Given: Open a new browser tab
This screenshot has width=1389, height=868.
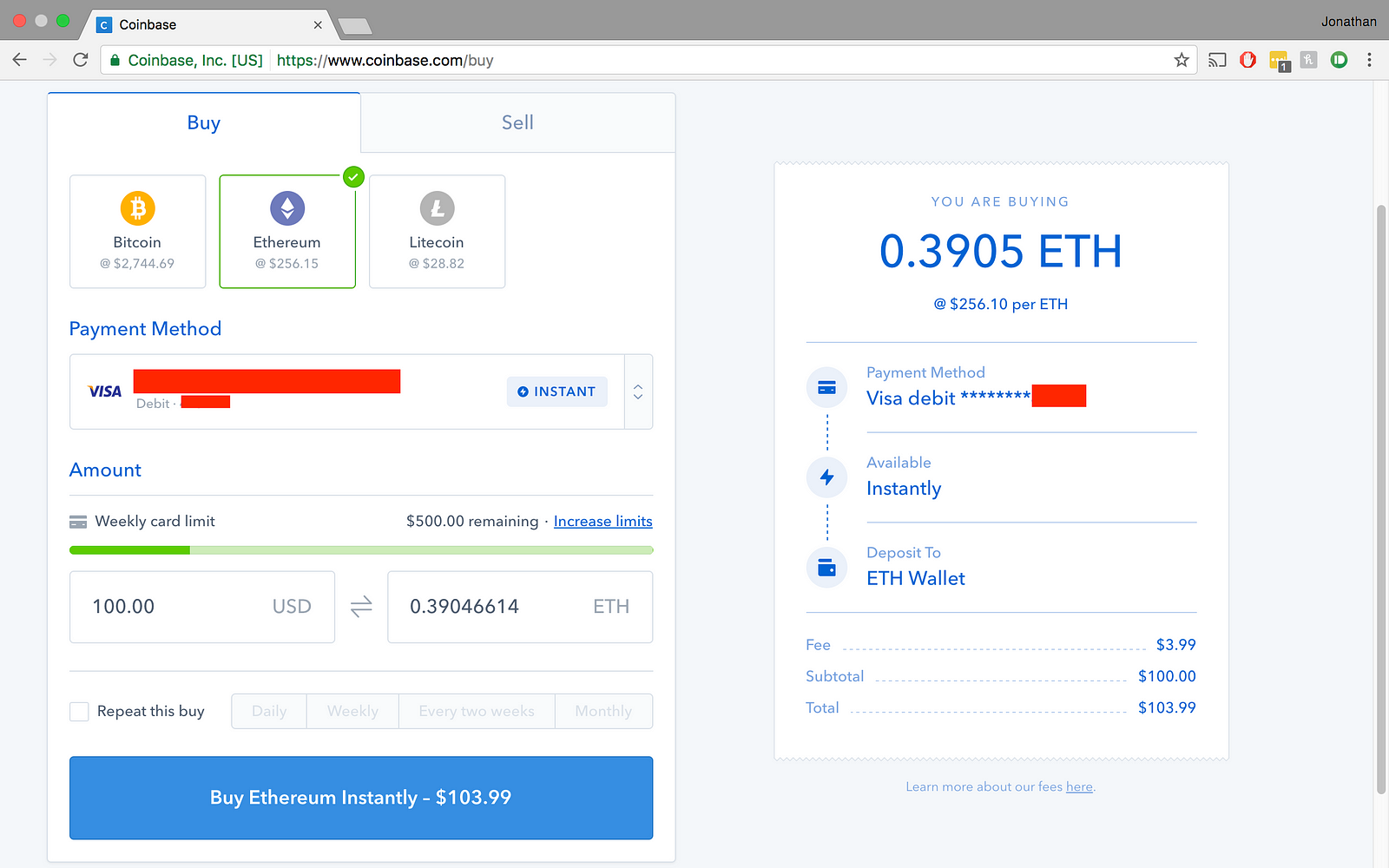Looking at the screenshot, I should (355, 26).
